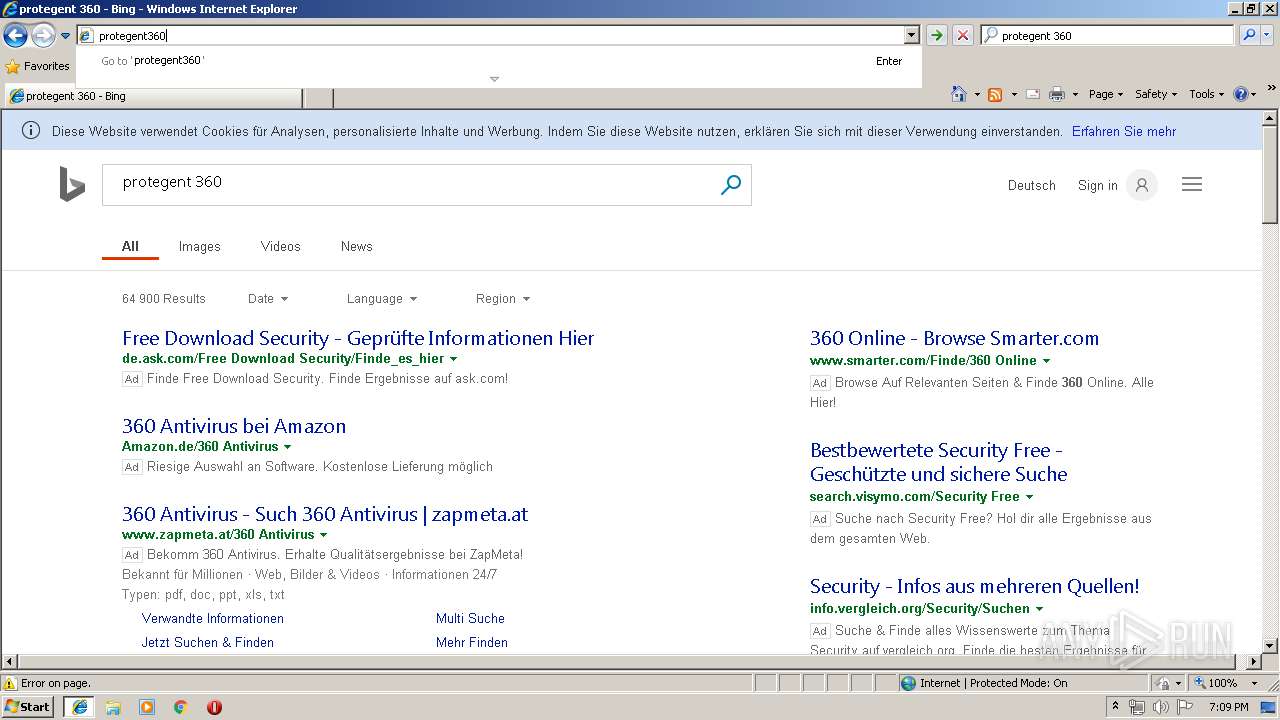Click the red Stop loading X button
1280x720 pixels.
tap(962, 36)
